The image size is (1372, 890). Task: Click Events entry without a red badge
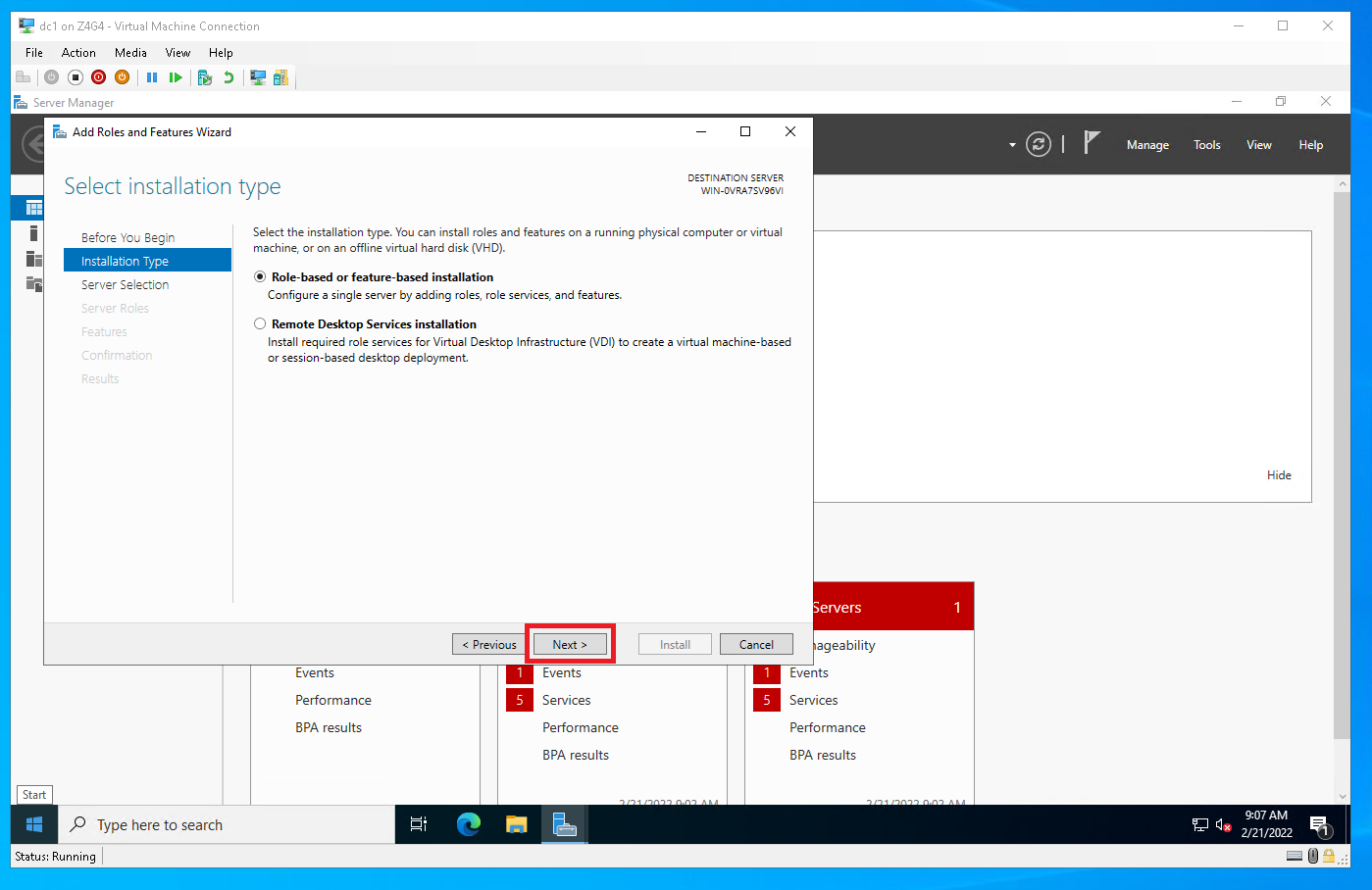pos(314,673)
